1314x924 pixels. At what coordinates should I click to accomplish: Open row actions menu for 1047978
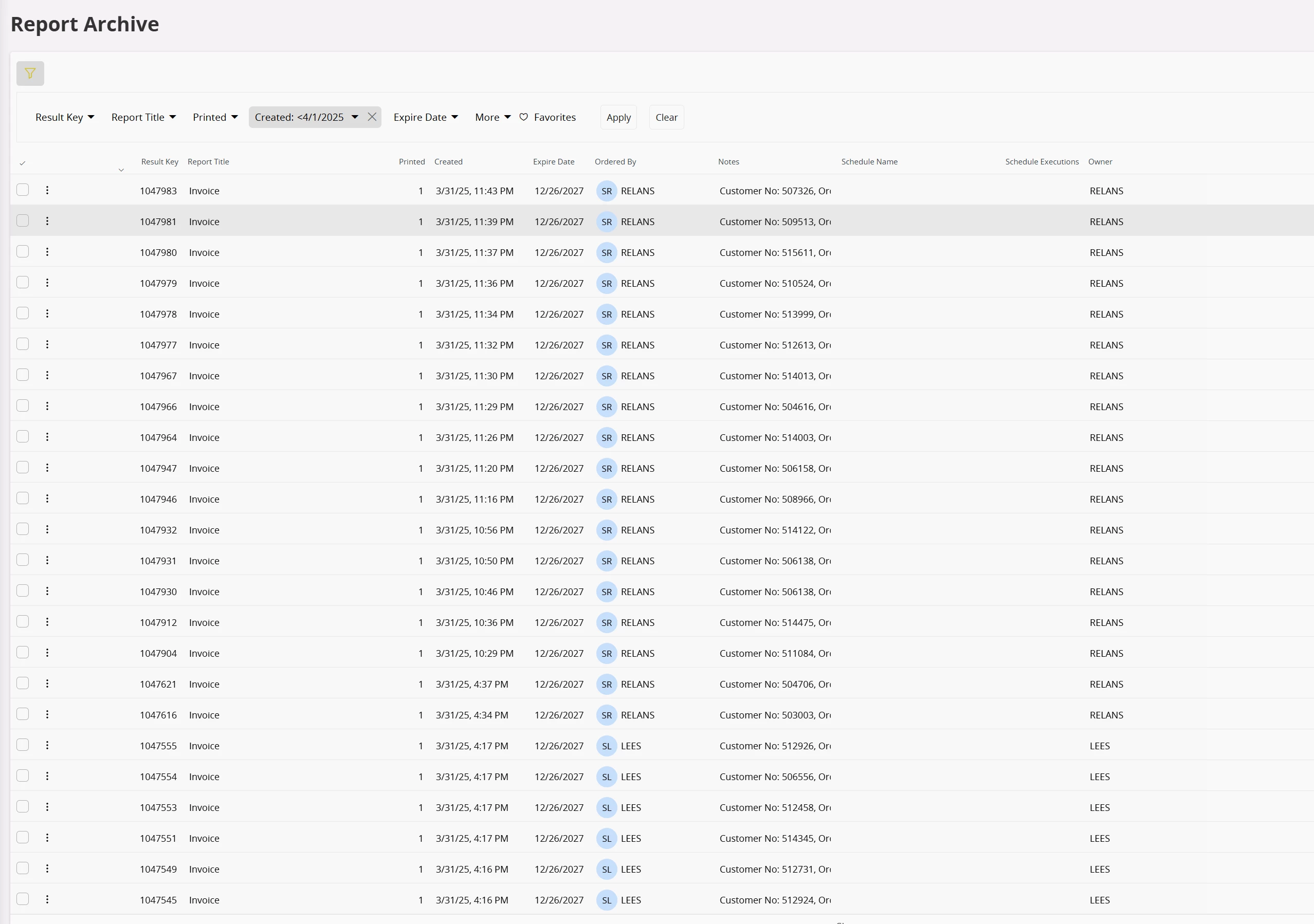pos(47,313)
